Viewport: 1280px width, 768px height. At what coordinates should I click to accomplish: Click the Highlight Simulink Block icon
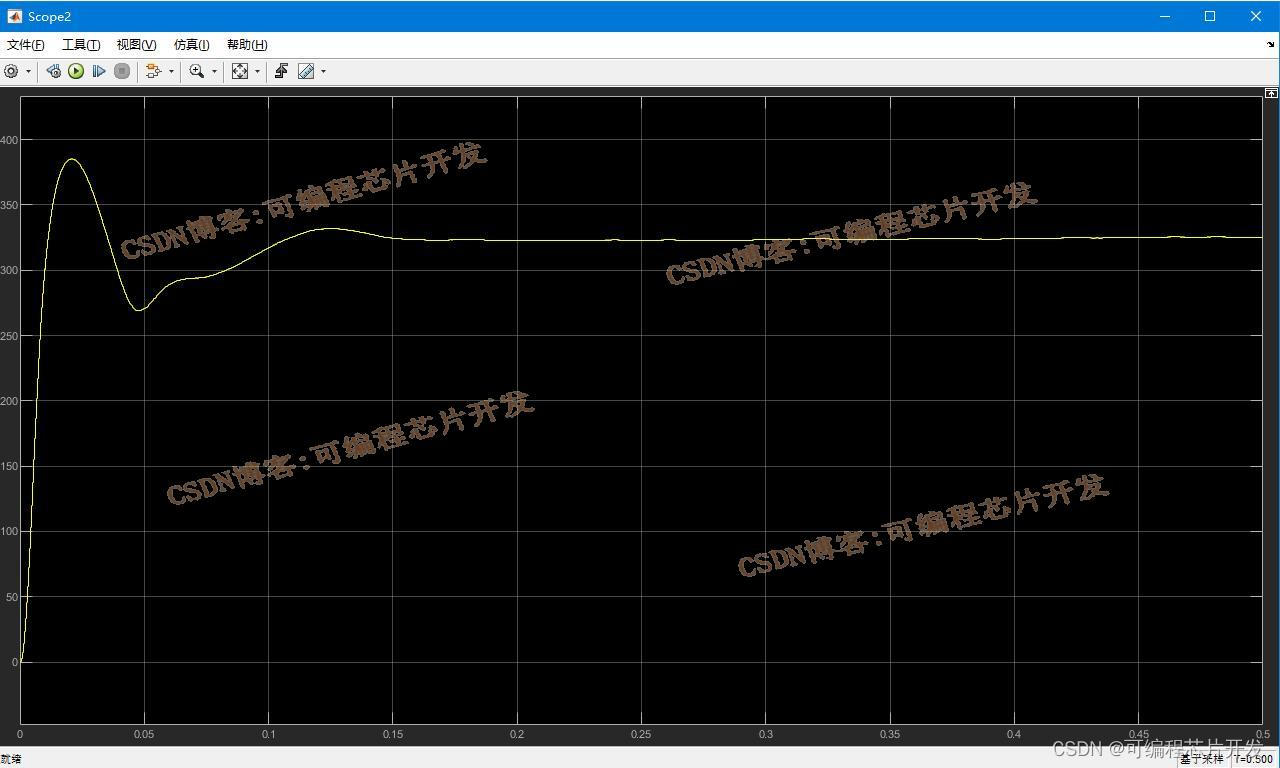click(x=153, y=71)
